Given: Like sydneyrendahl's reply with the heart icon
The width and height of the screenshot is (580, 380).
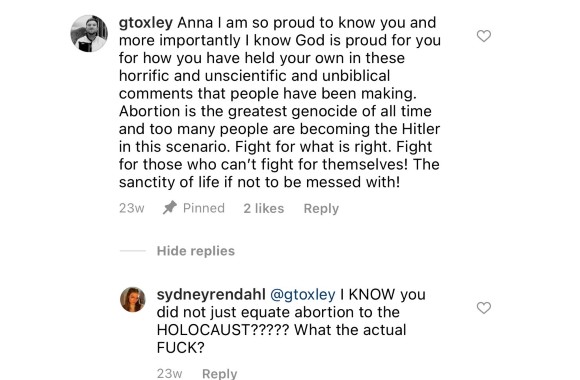Looking at the screenshot, I should pyautogui.click(x=483, y=307).
